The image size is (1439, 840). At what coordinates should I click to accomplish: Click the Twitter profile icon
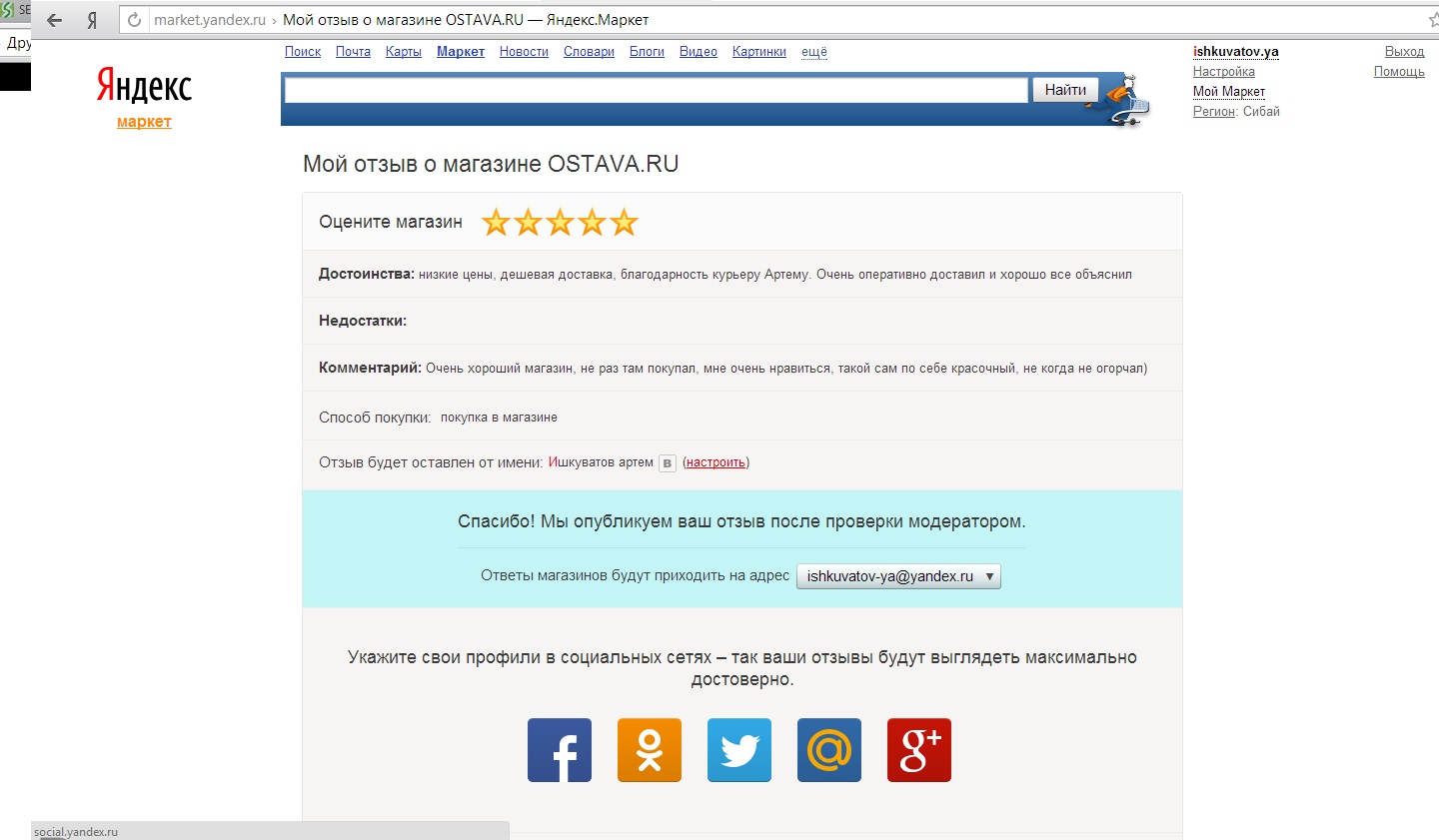click(x=739, y=750)
